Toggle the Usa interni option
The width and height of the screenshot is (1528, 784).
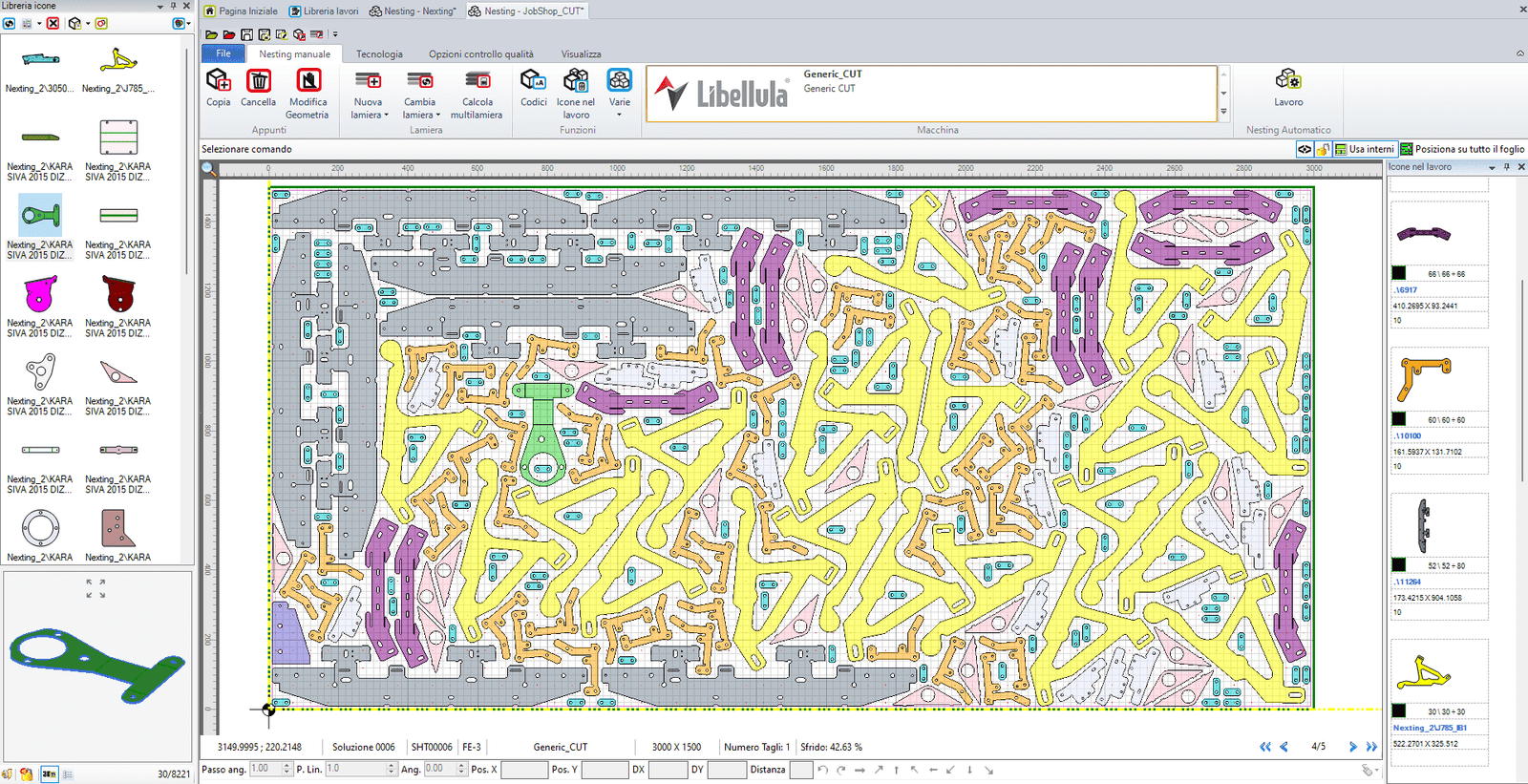pyautogui.click(x=1364, y=149)
